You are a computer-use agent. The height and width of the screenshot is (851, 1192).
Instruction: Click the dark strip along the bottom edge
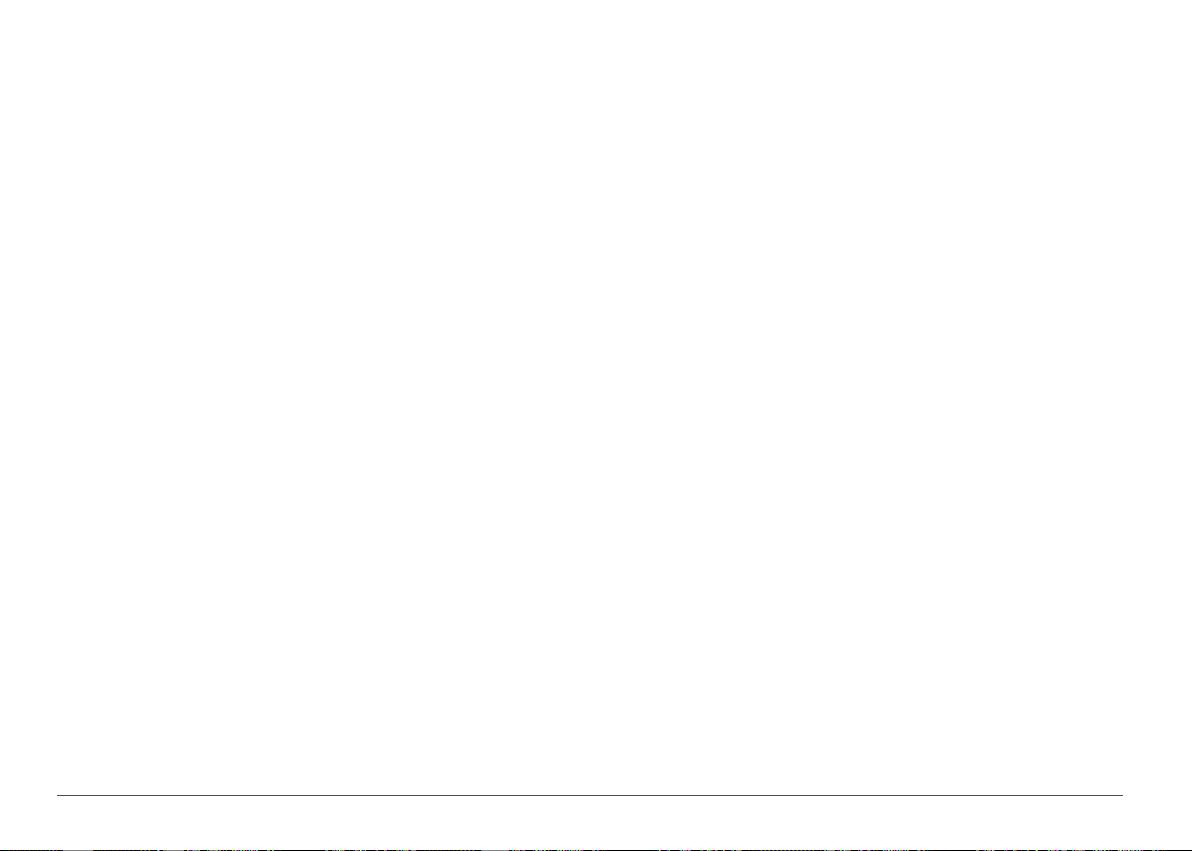(x=596, y=849)
